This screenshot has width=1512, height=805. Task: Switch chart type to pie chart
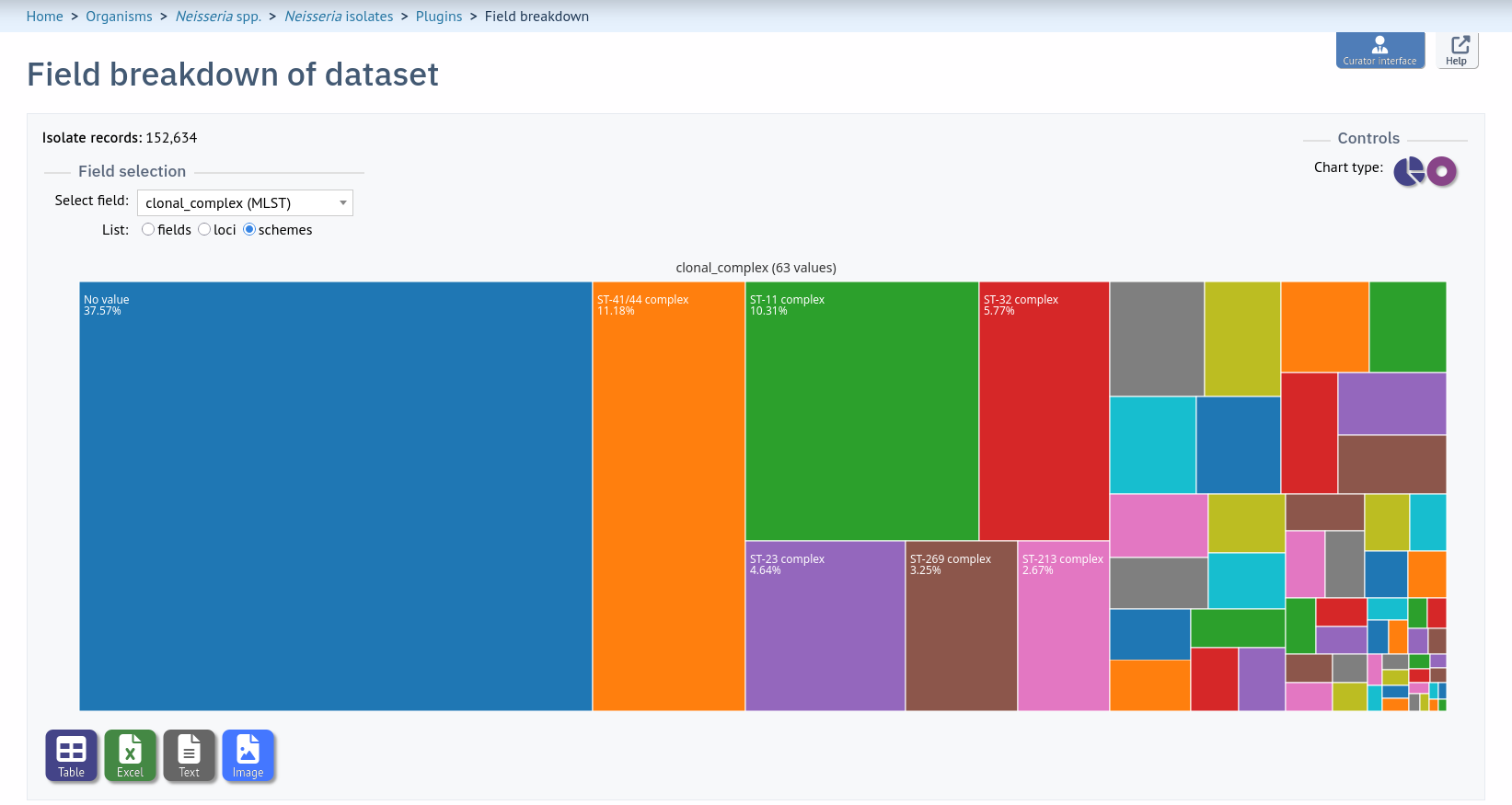point(1409,171)
